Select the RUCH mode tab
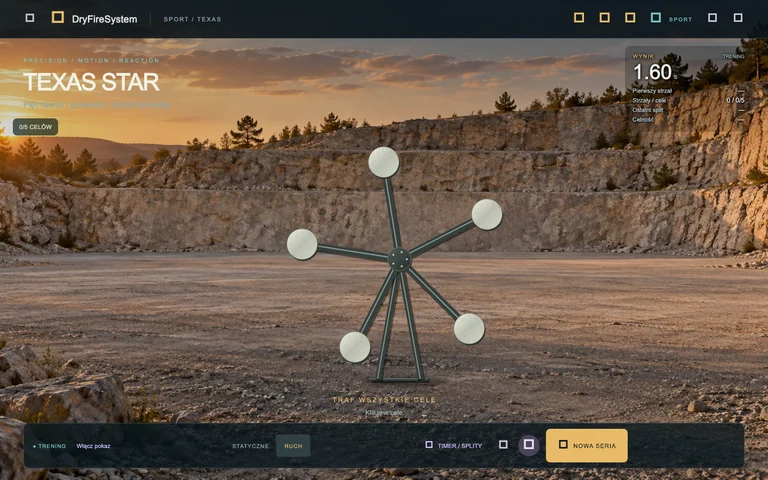This screenshot has height=480, width=768. 293,446
